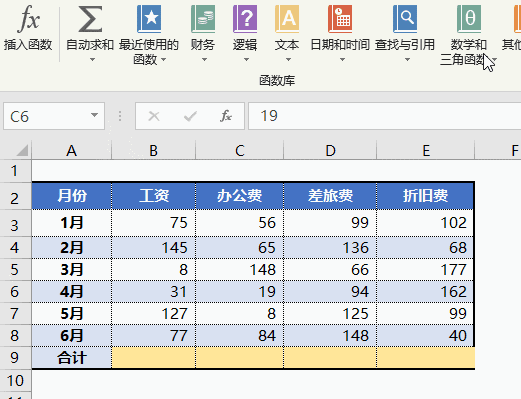The image size is (521, 399).
Task: Open the 文本 functions icon
Action: (x=287, y=19)
